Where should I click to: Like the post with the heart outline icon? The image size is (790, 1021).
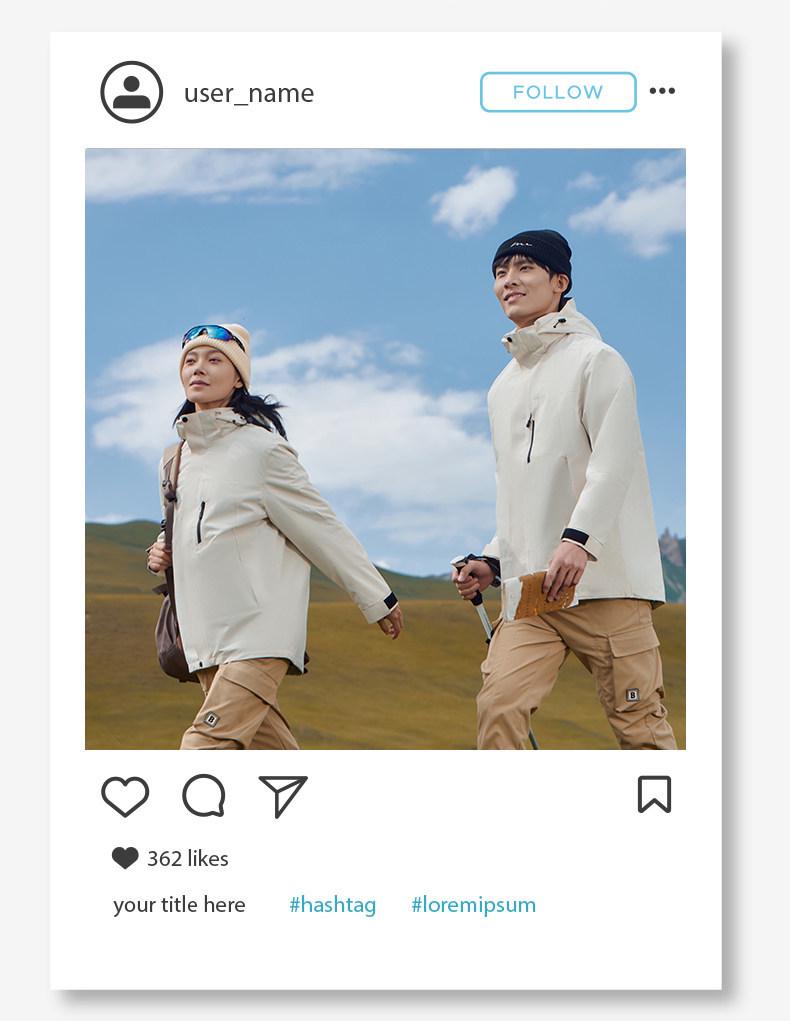tap(125, 796)
